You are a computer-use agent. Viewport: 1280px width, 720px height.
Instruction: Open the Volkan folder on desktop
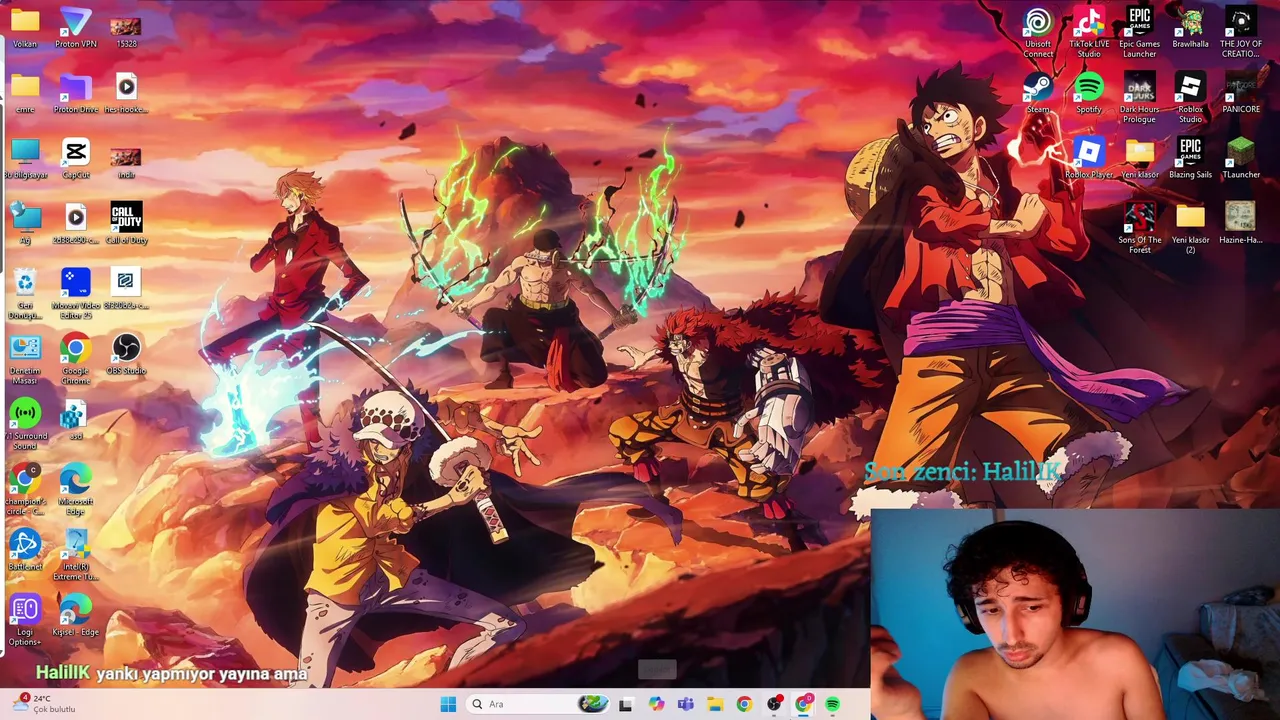[x=25, y=27]
